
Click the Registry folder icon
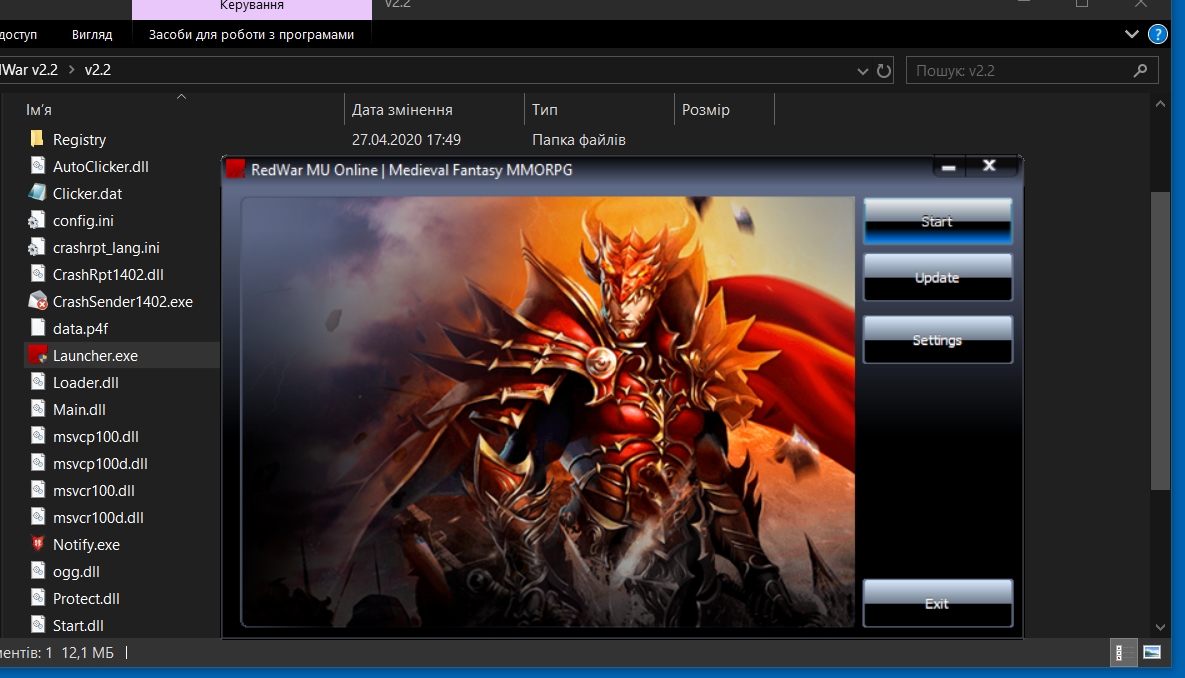[36, 138]
